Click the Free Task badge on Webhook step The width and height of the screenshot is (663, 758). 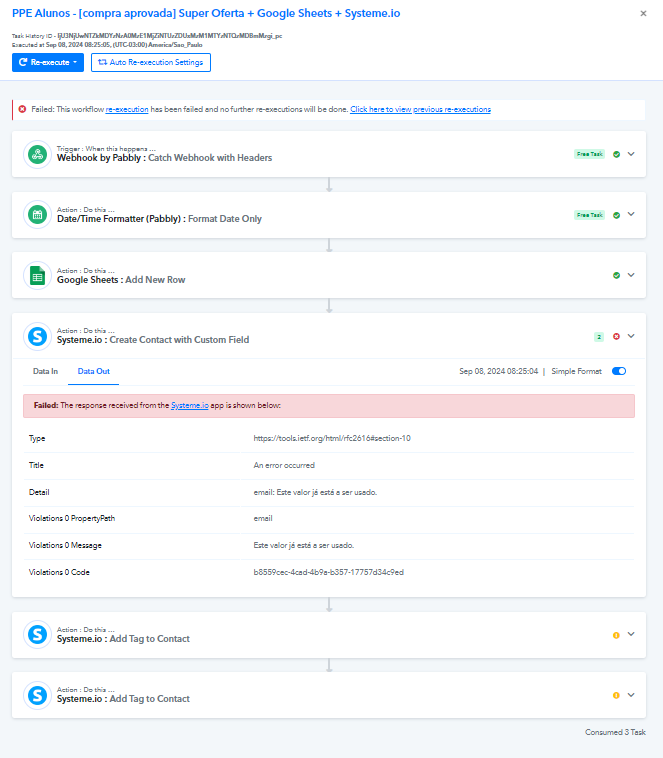[589, 154]
